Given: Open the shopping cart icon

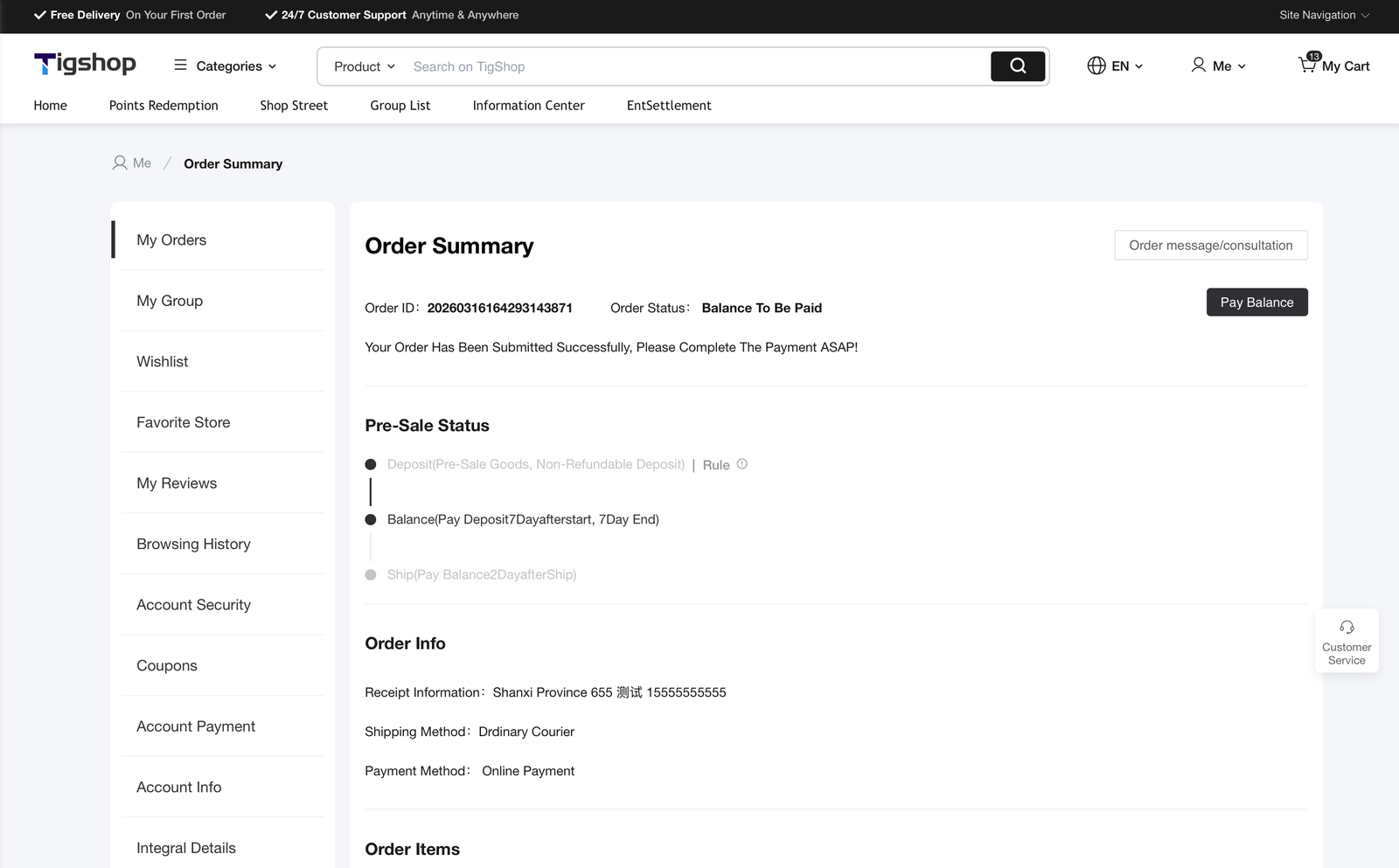Looking at the screenshot, I should [x=1307, y=65].
